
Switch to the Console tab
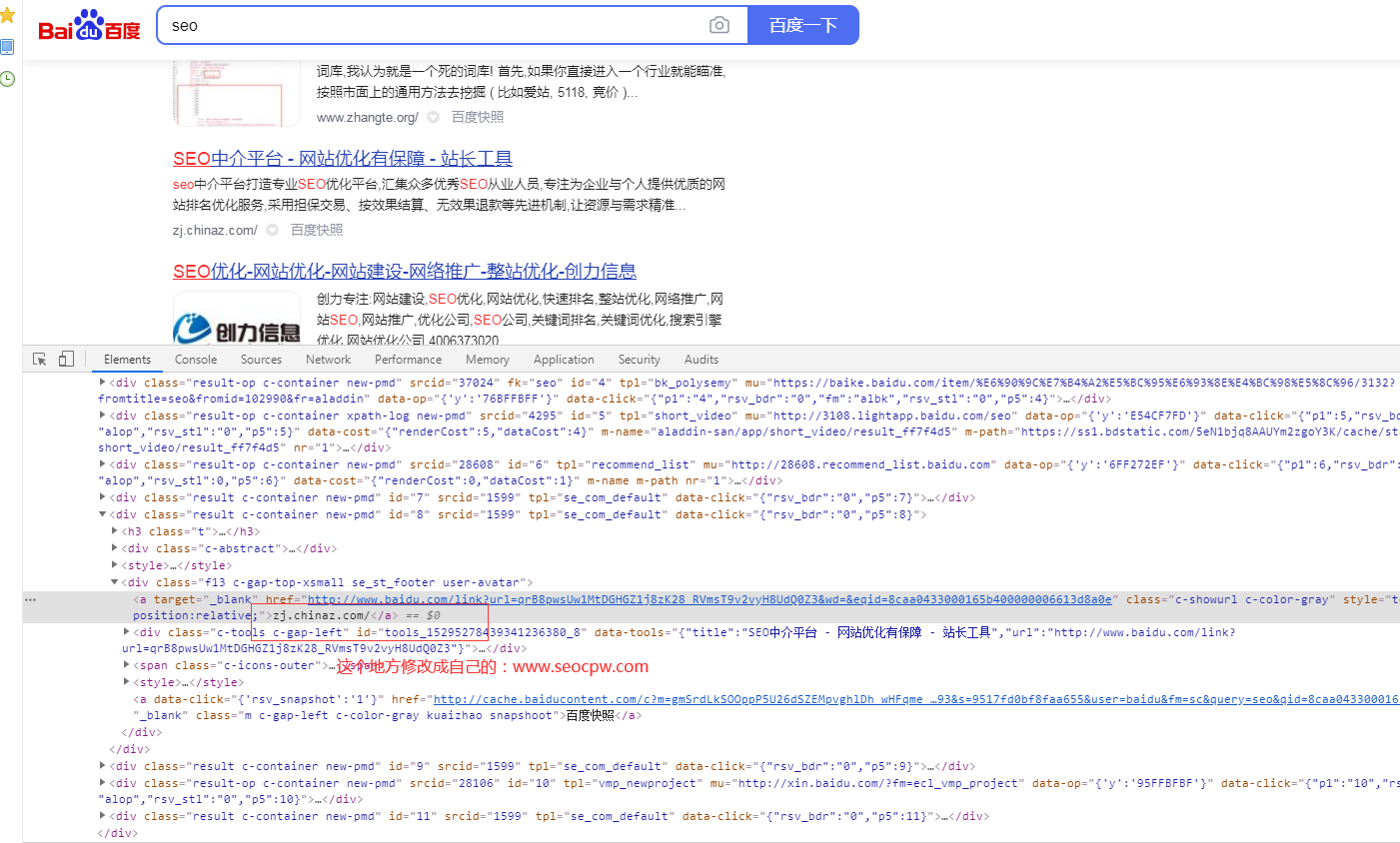tap(196, 360)
